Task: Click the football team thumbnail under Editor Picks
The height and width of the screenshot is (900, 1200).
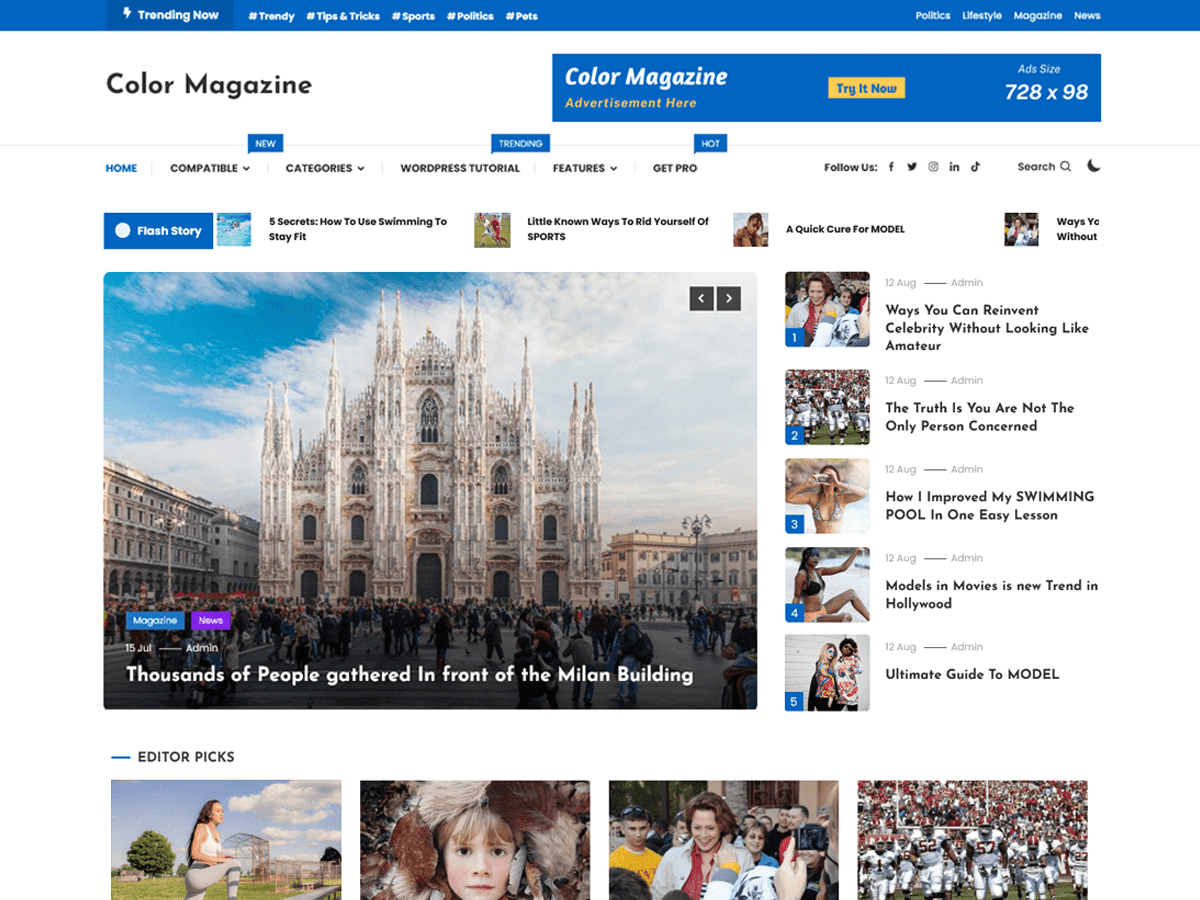Action: tap(971, 840)
